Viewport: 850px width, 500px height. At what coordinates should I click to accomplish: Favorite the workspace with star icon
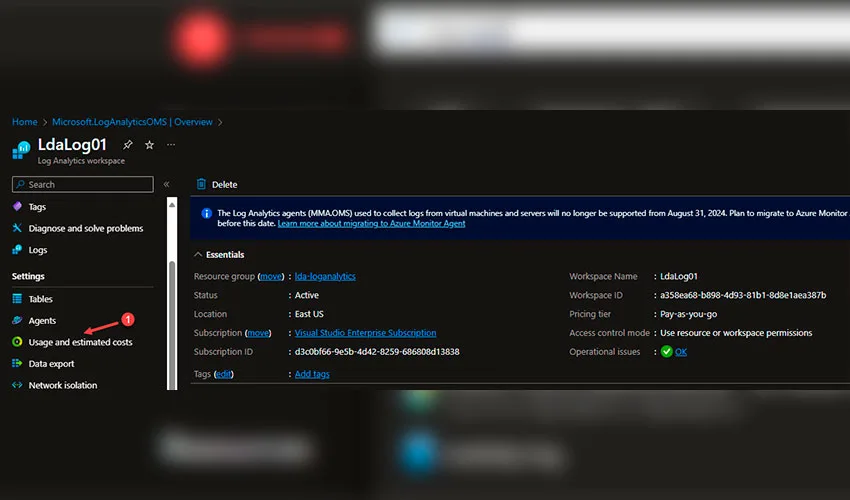click(149, 145)
